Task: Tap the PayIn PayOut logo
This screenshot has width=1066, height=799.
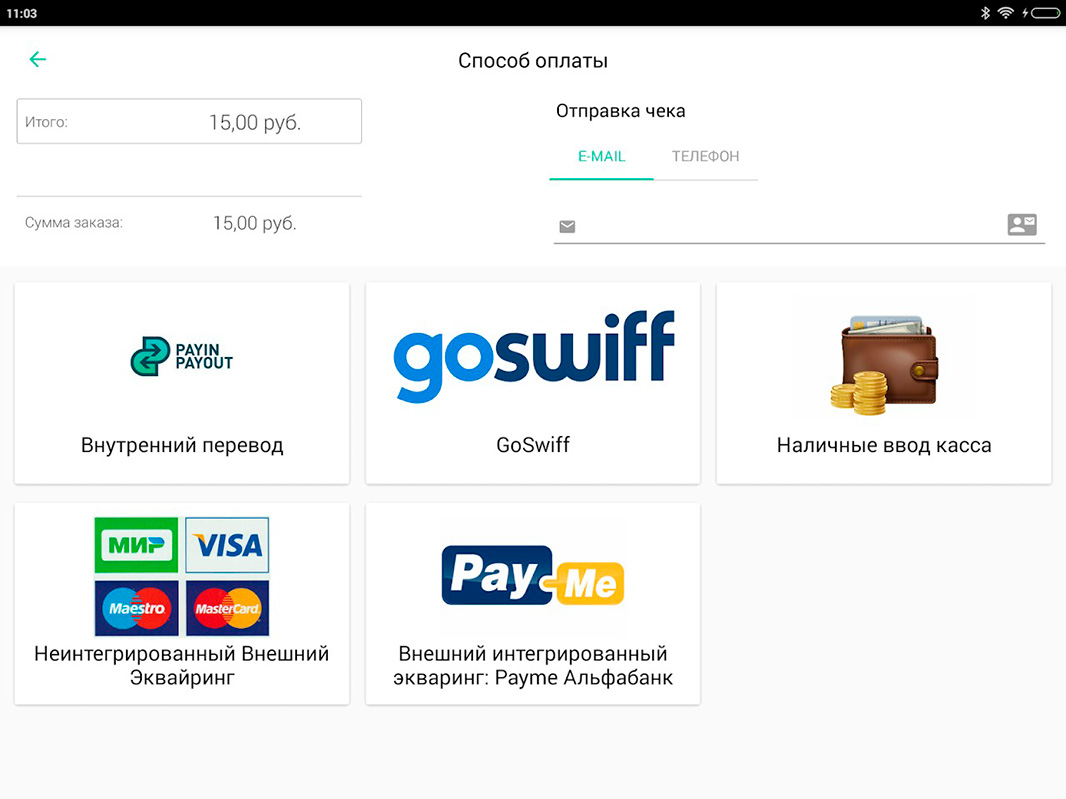Action: 182,356
